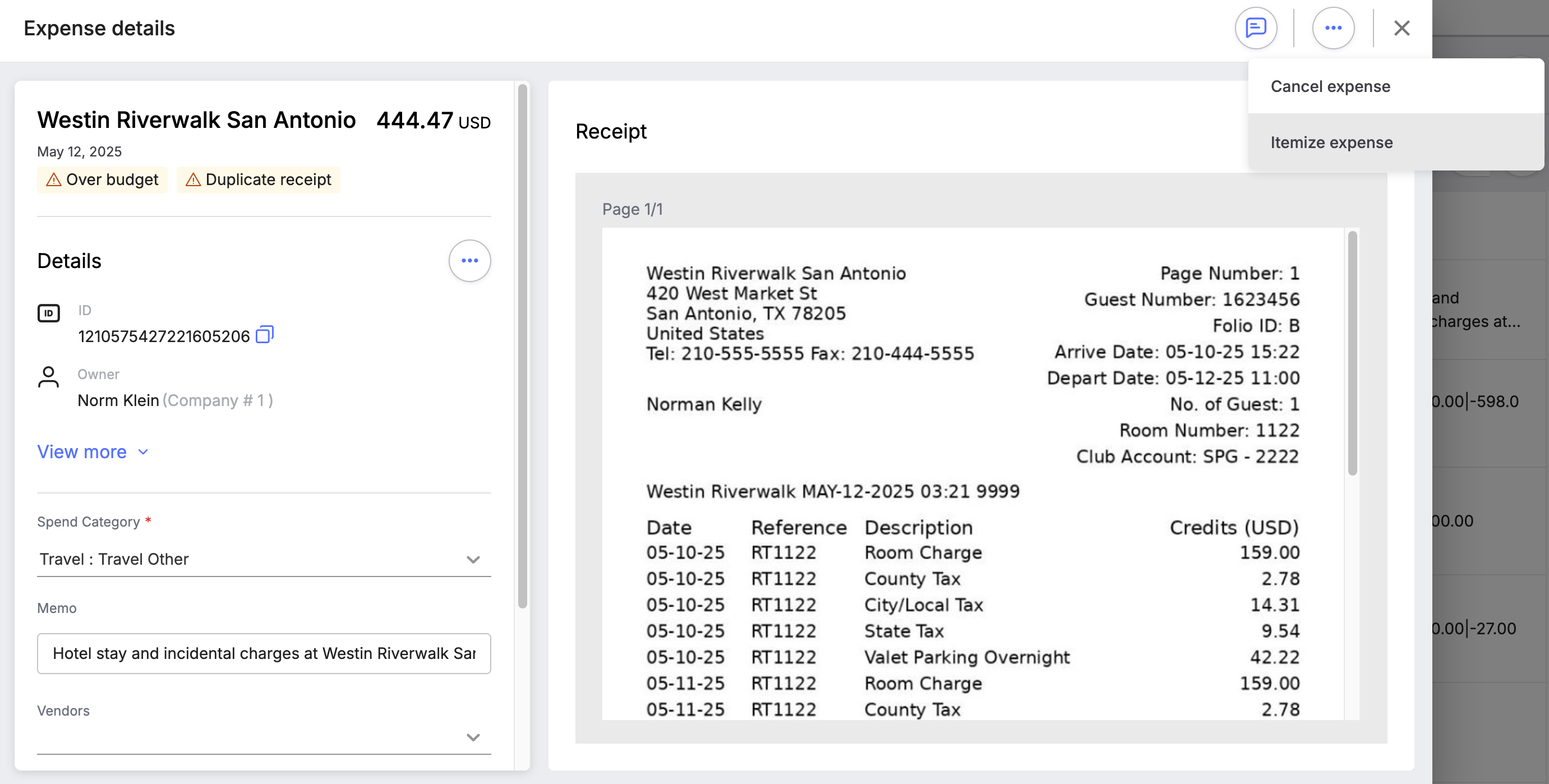Click the Room Number 1122 text

click(x=1209, y=431)
